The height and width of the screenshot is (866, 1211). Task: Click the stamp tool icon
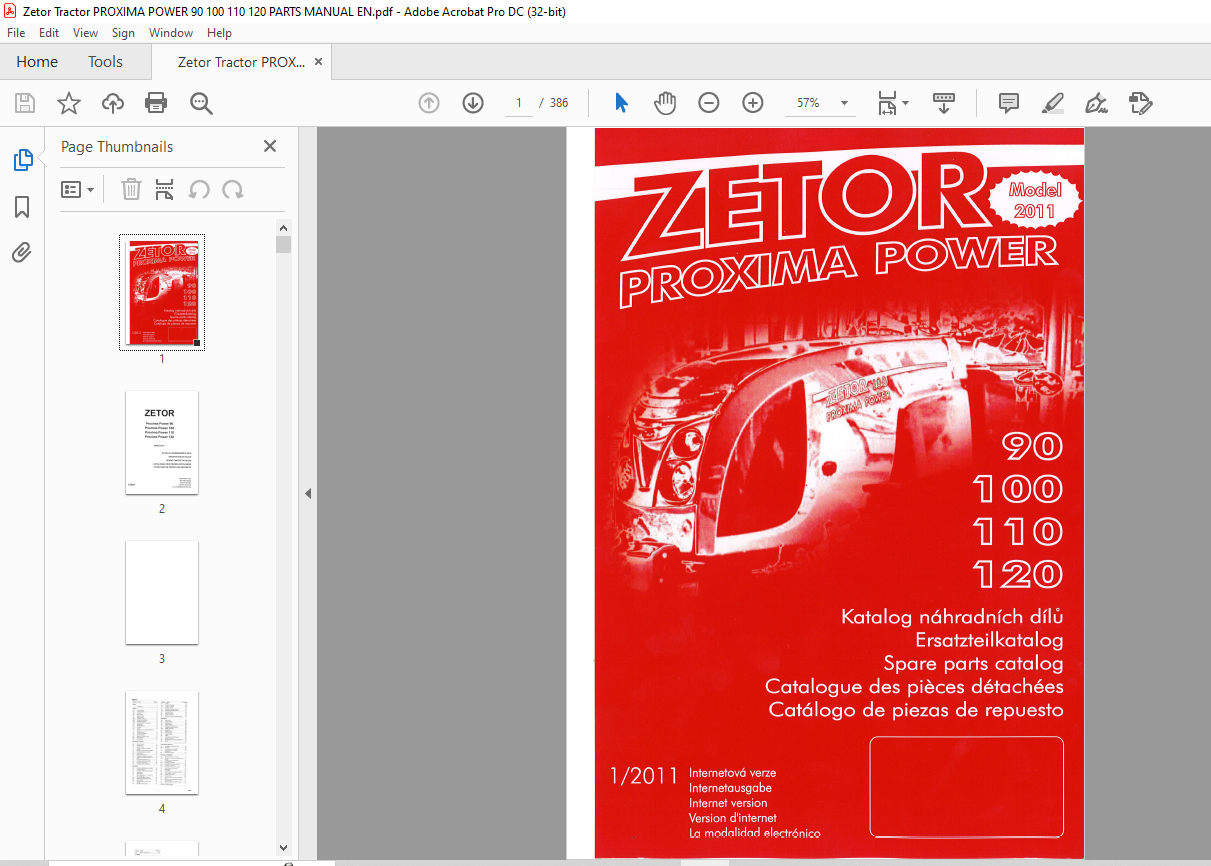coord(1141,103)
